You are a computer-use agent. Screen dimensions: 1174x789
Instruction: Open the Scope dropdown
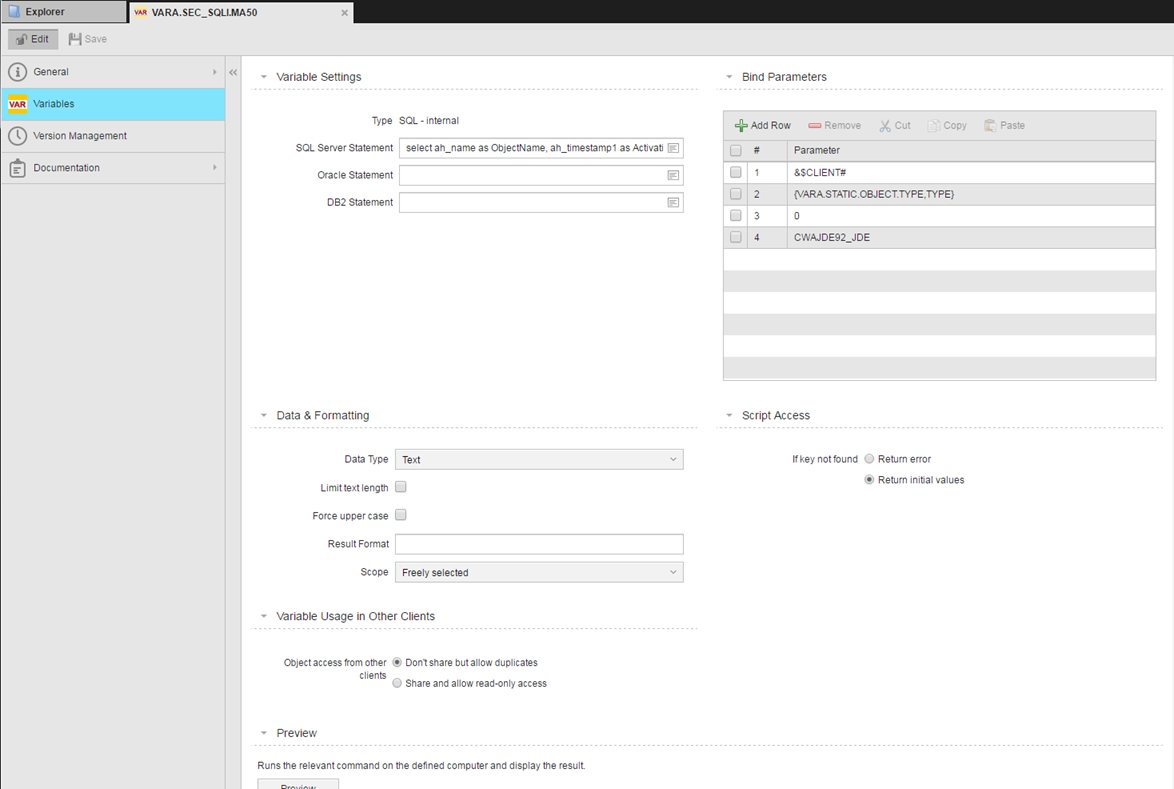[x=539, y=573]
